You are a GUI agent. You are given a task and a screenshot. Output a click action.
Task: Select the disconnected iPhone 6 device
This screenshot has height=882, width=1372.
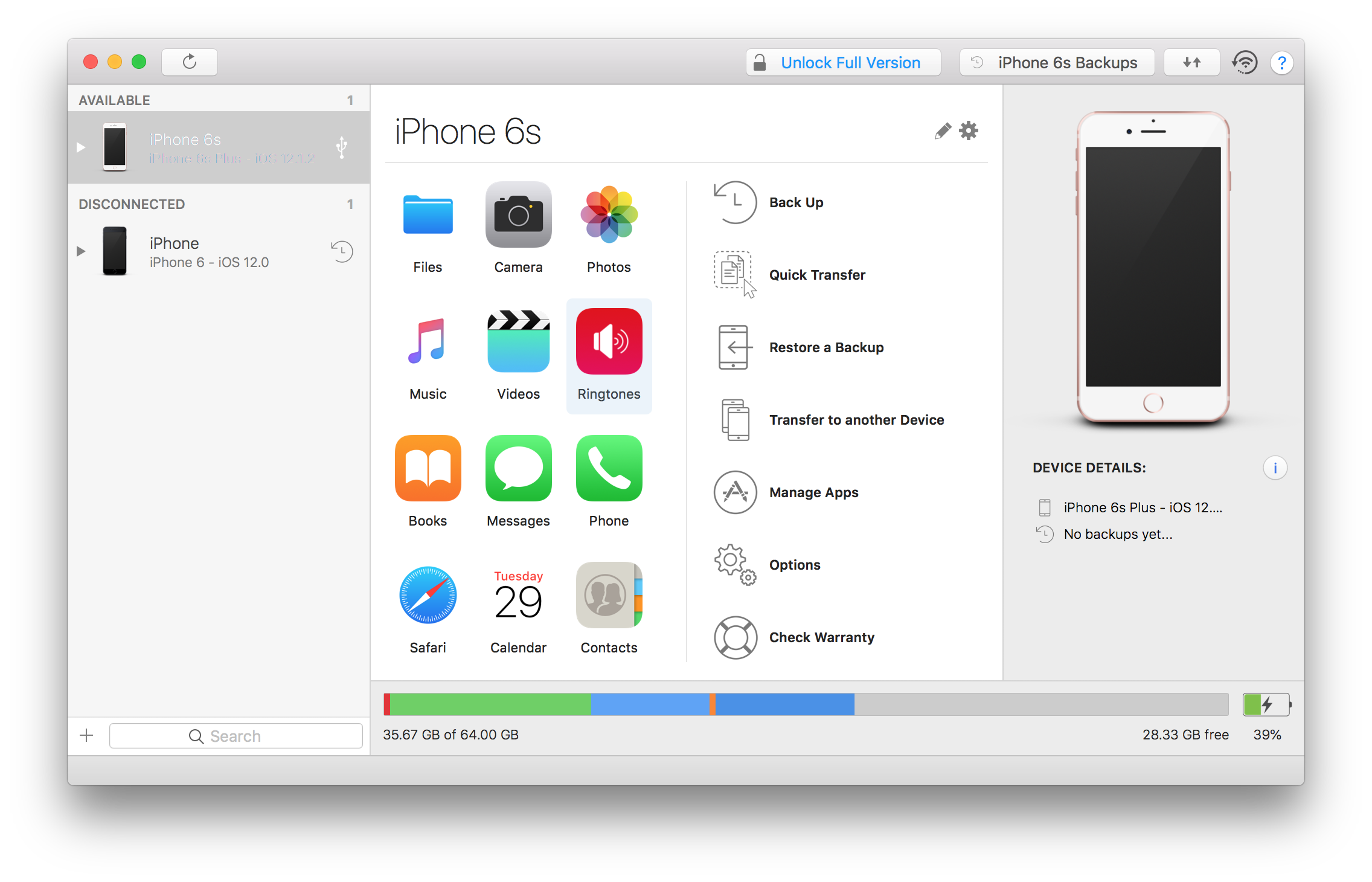pos(219,251)
